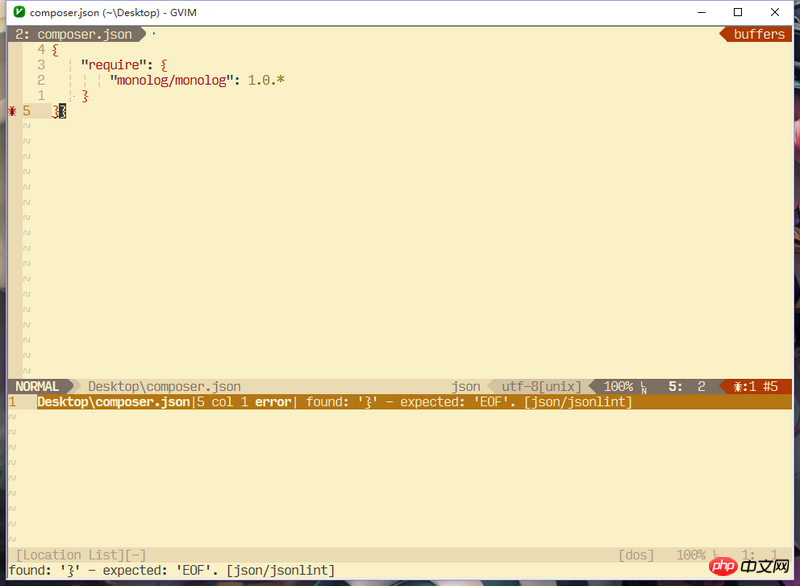The width and height of the screenshot is (800, 586).
Task: Click the 'utf-8[unix]' encoding indicator
Action: tap(541, 387)
